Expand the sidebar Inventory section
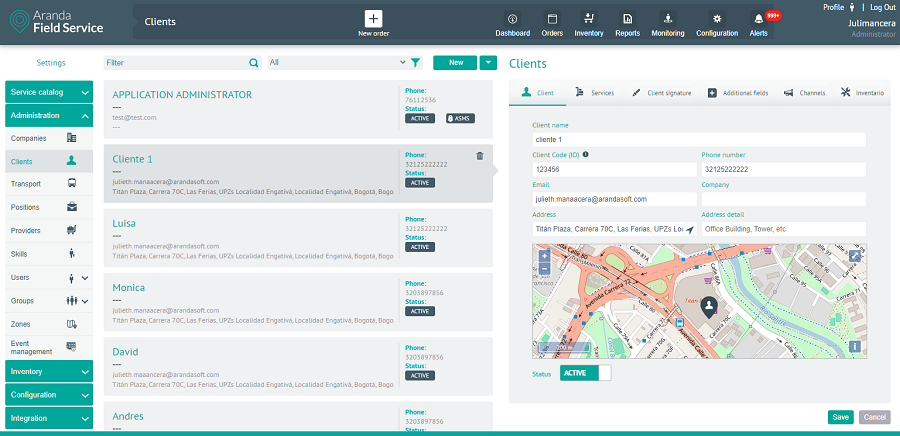The height and width of the screenshot is (436, 900). pos(49,371)
